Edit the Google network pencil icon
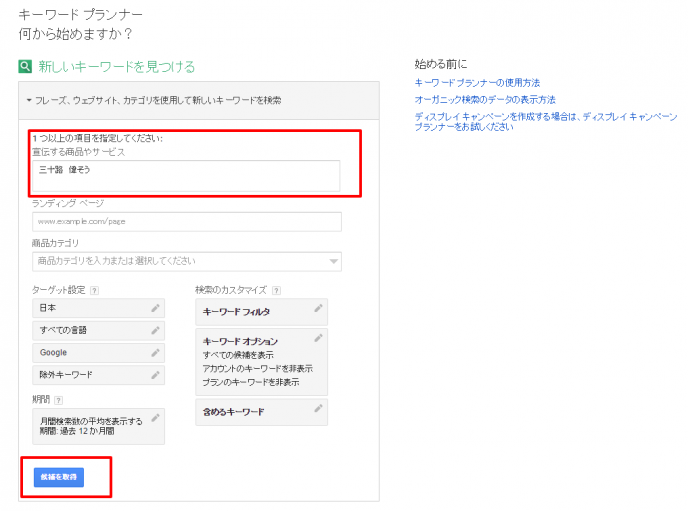688x511 pixels. 155,353
